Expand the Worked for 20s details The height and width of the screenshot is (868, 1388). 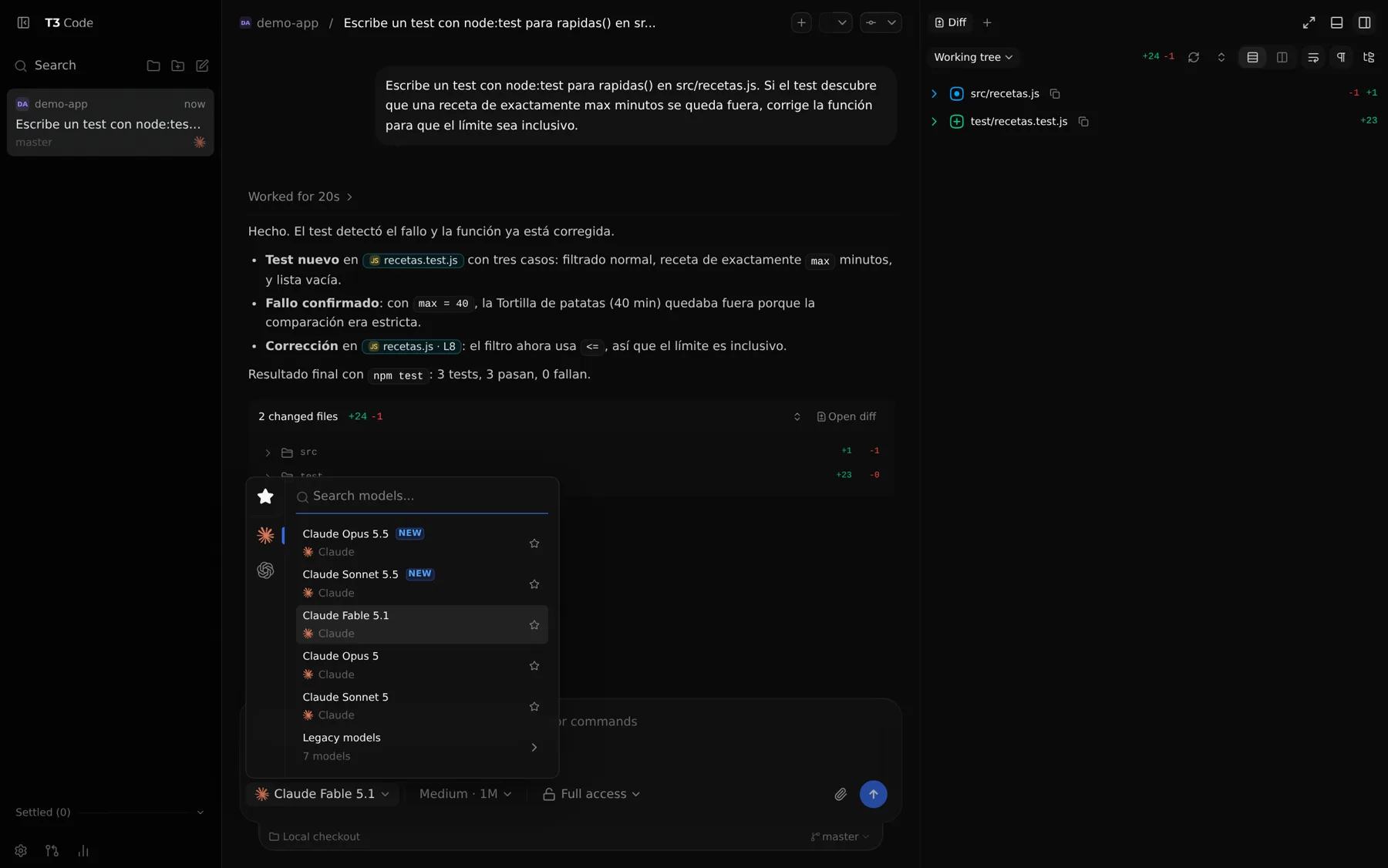tap(300, 197)
